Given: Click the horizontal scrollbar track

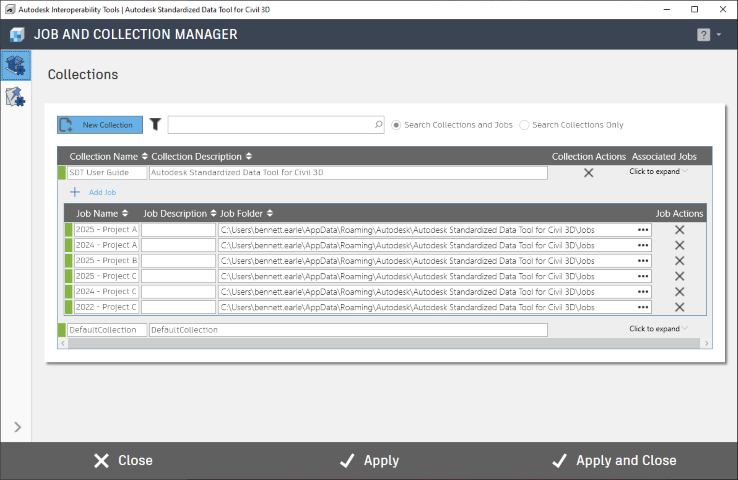Looking at the screenshot, I should (384, 344).
